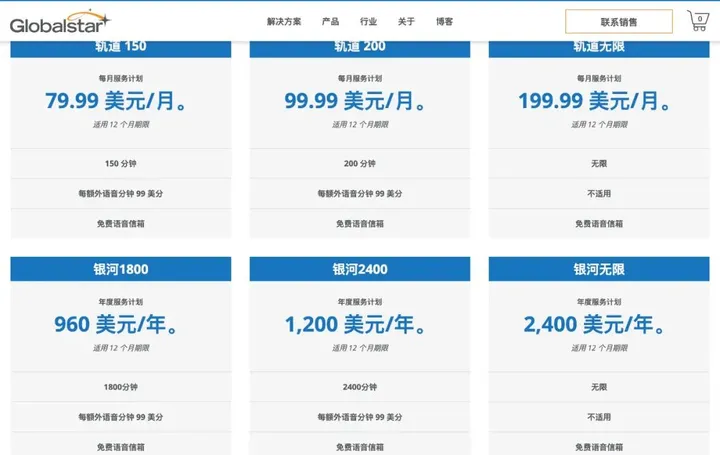720x455 pixels.
Task: Click the 199.99 美元/月 price
Action: pos(594,101)
